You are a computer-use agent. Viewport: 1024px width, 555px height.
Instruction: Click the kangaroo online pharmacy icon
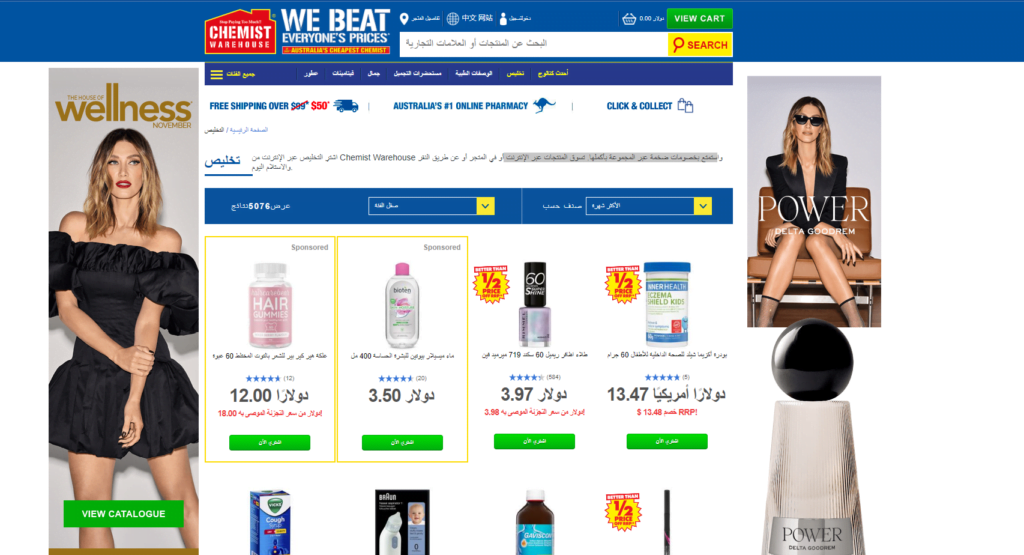coord(544,104)
